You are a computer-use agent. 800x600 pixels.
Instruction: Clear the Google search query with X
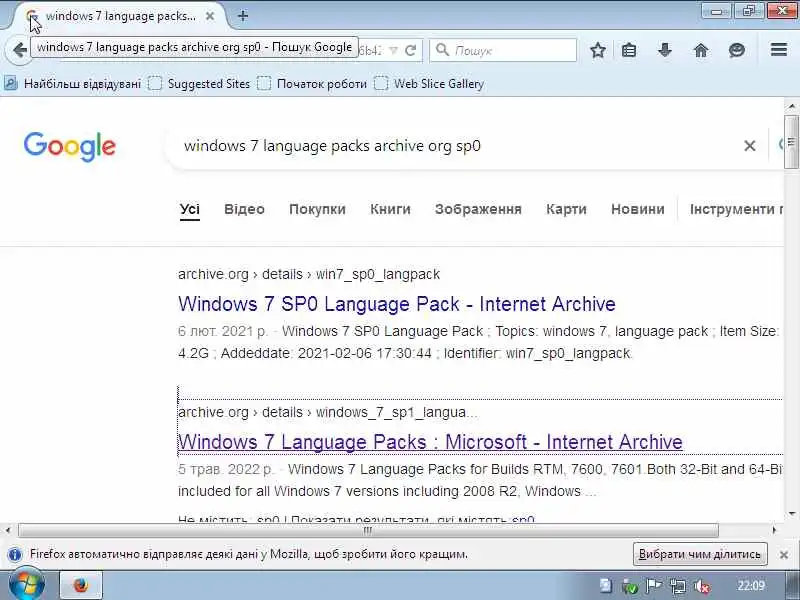[749, 146]
